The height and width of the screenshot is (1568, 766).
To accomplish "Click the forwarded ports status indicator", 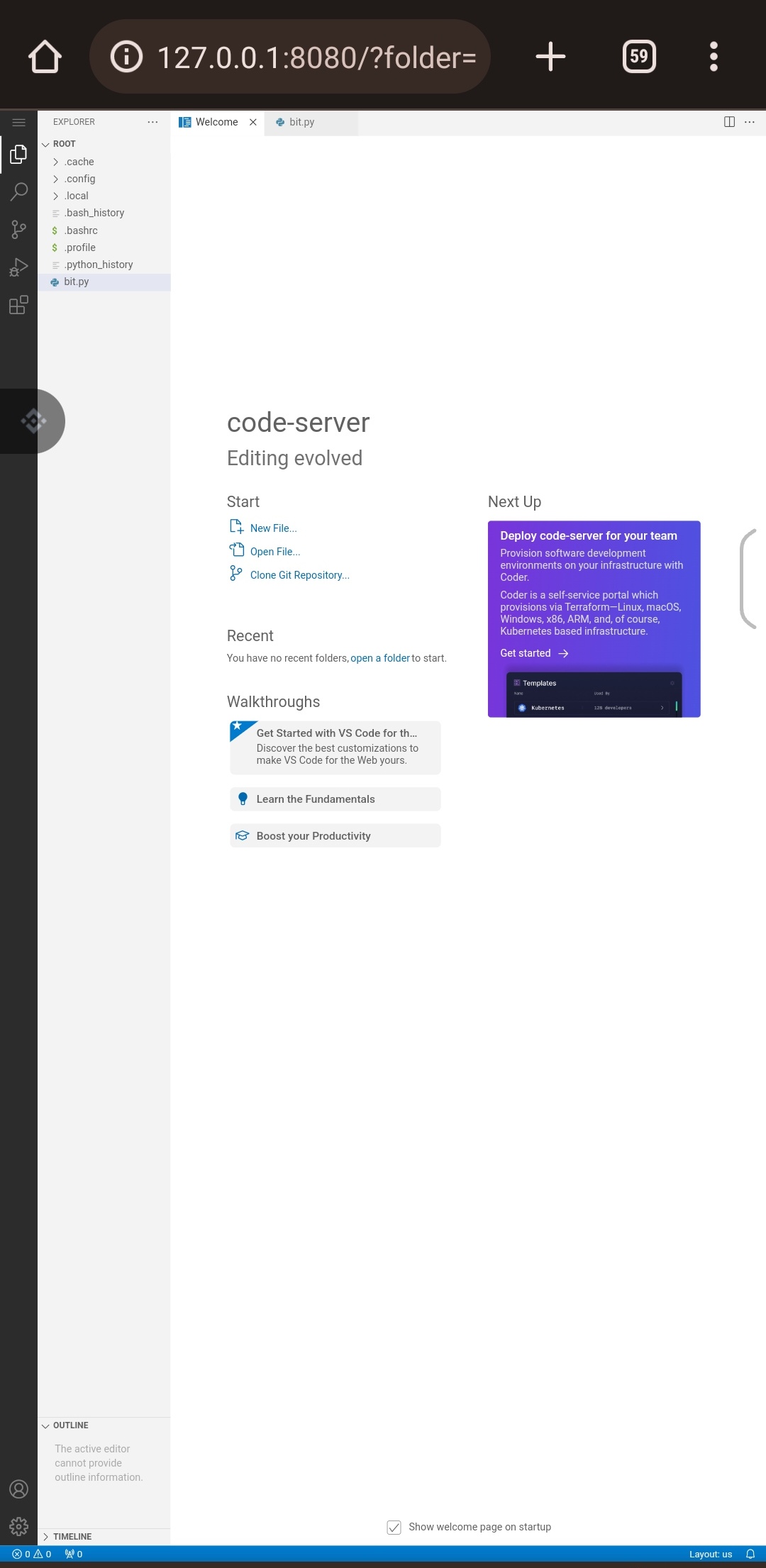I will 74,1554.
